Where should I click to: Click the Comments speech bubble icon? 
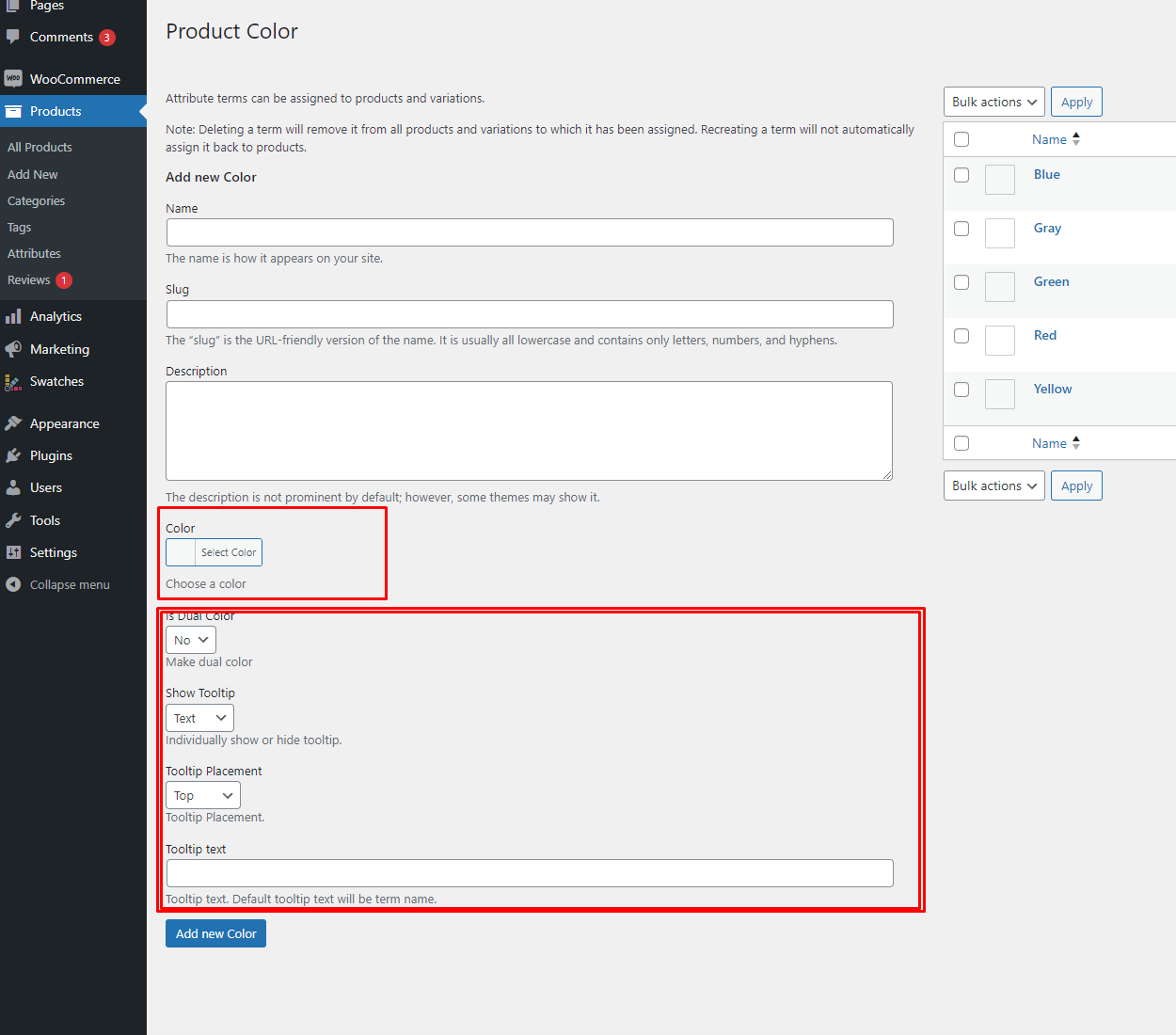[13, 38]
